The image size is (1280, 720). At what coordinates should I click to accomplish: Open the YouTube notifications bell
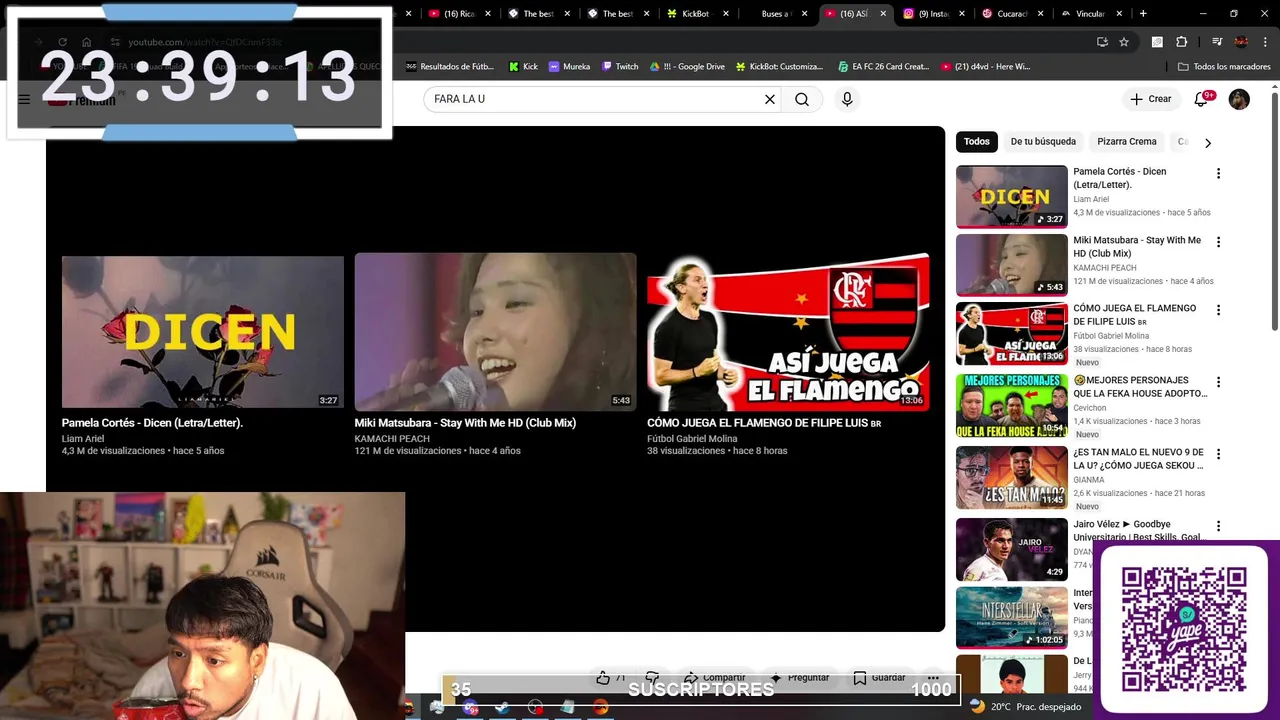tap(1201, 99)
